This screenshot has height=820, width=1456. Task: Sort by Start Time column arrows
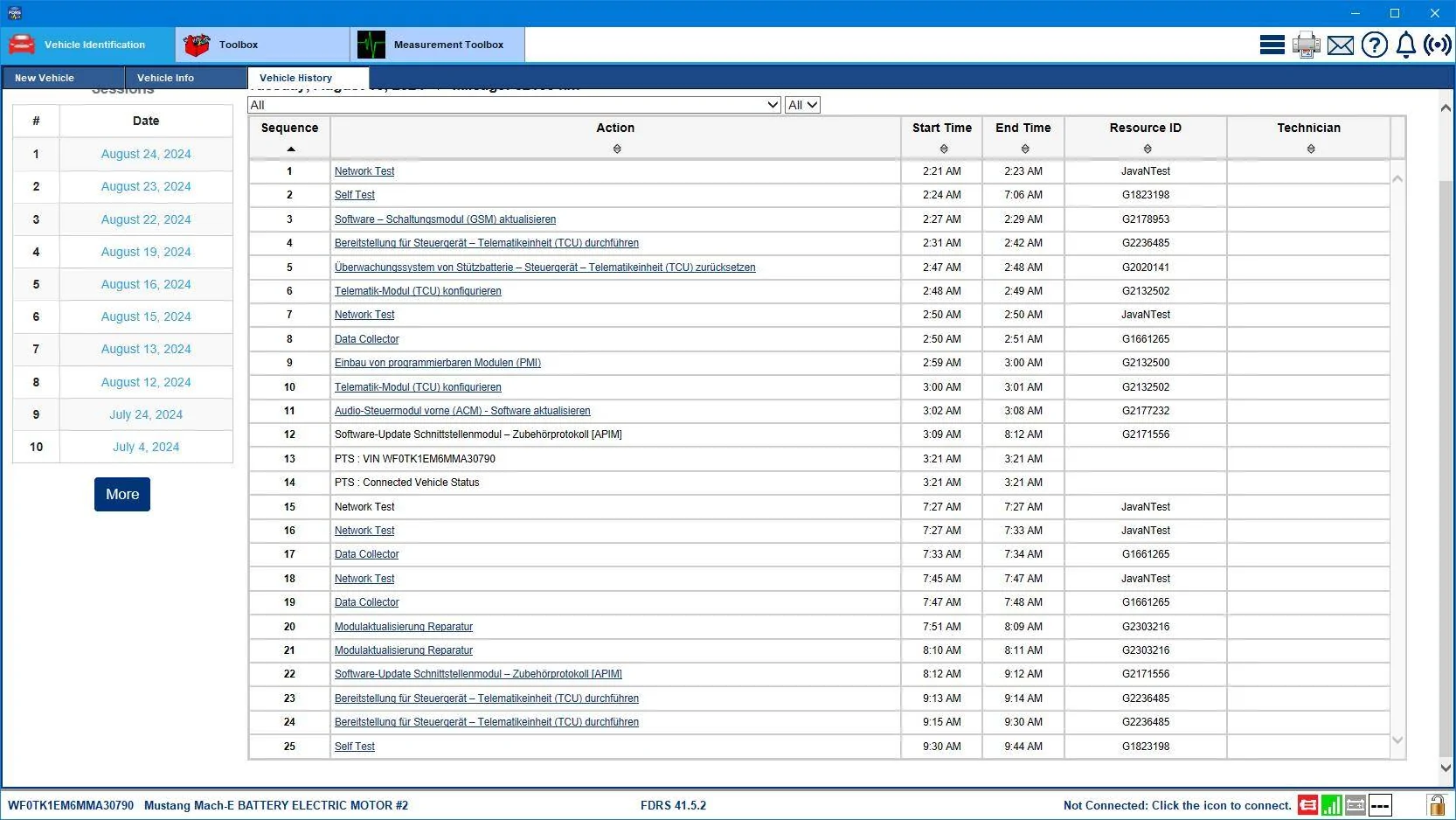(x=943, y=149)
